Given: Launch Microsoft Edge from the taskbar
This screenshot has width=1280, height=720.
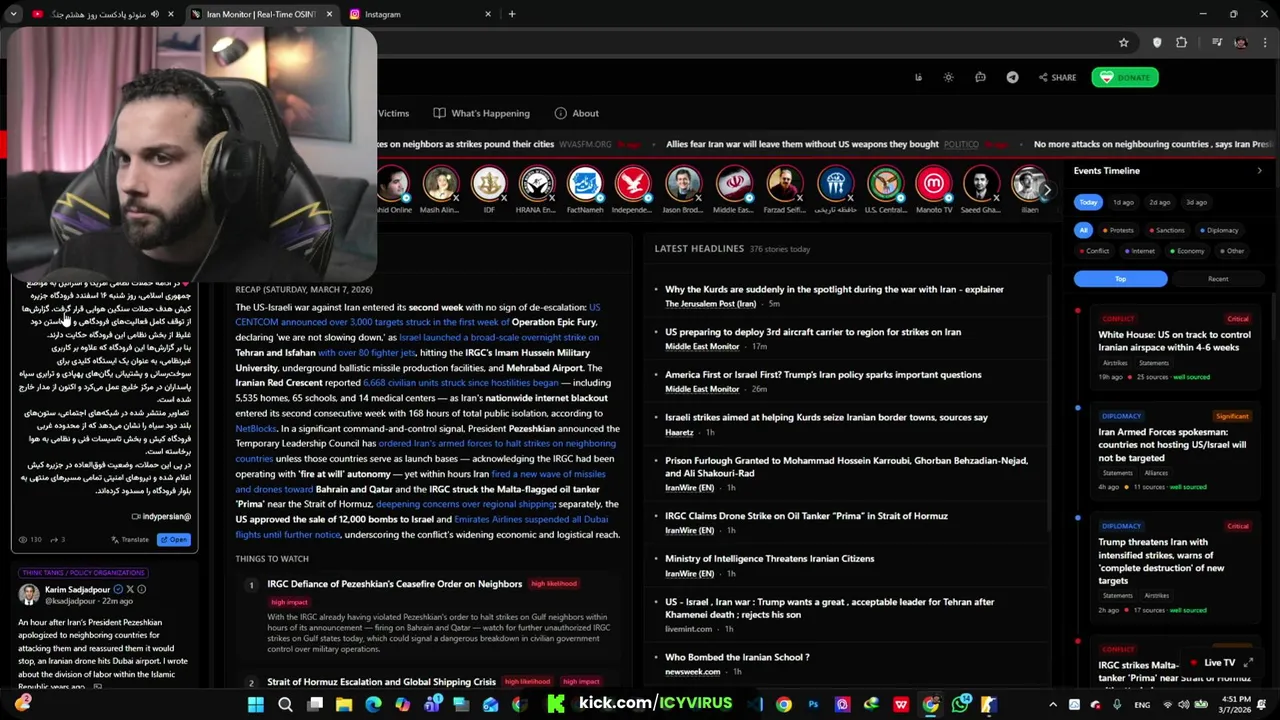Looking at the screenshot, I should [x=373, y=705].
